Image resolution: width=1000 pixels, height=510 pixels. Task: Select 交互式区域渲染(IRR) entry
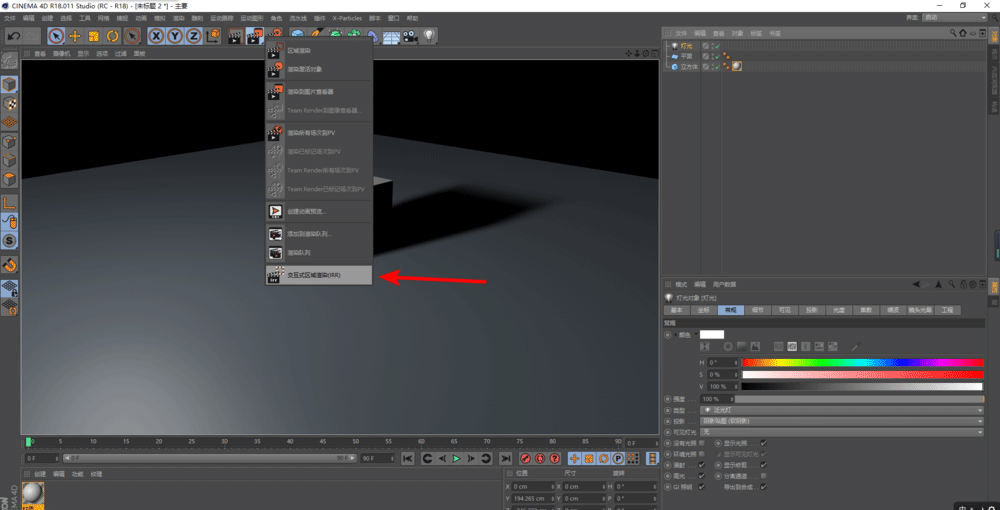point(319,275)
